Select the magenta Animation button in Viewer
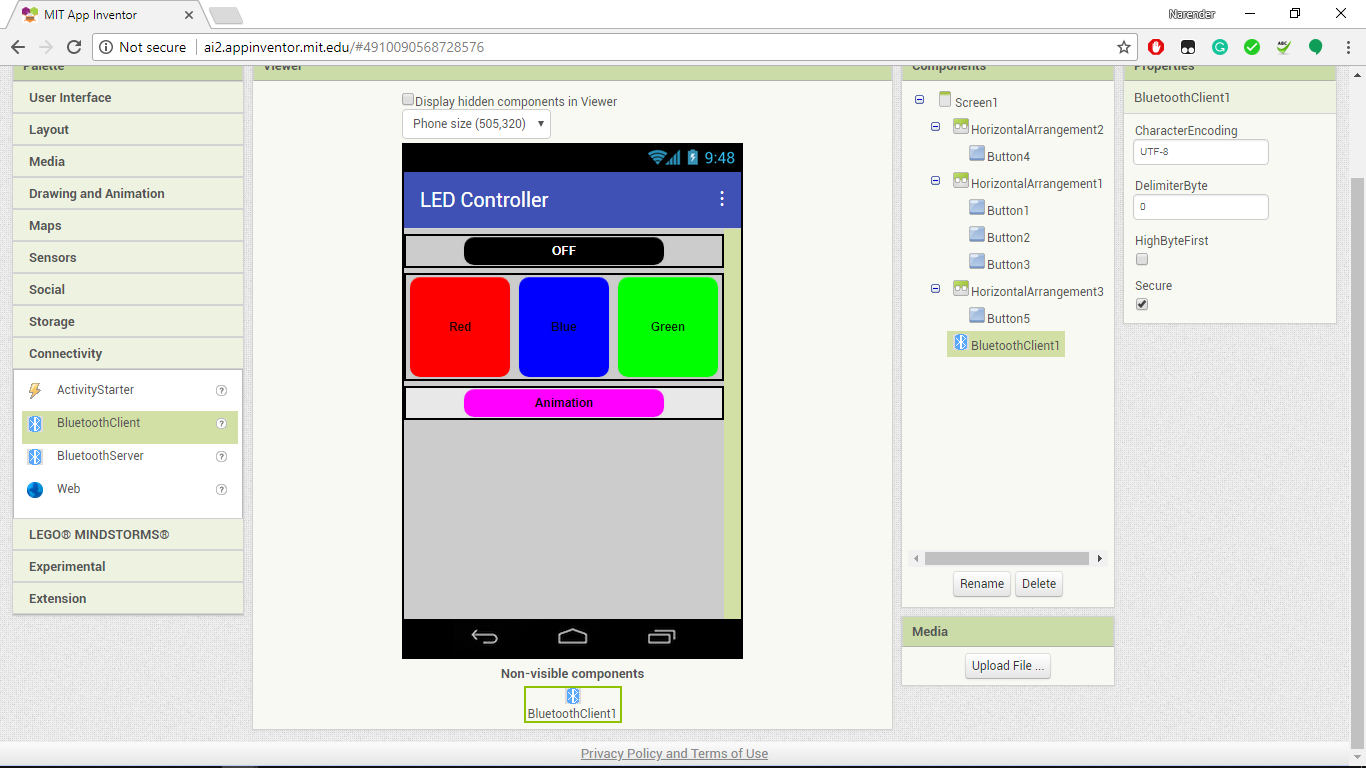Image resolution: width=1366 pixels, height=768 pixels. [x=564, y=403]
